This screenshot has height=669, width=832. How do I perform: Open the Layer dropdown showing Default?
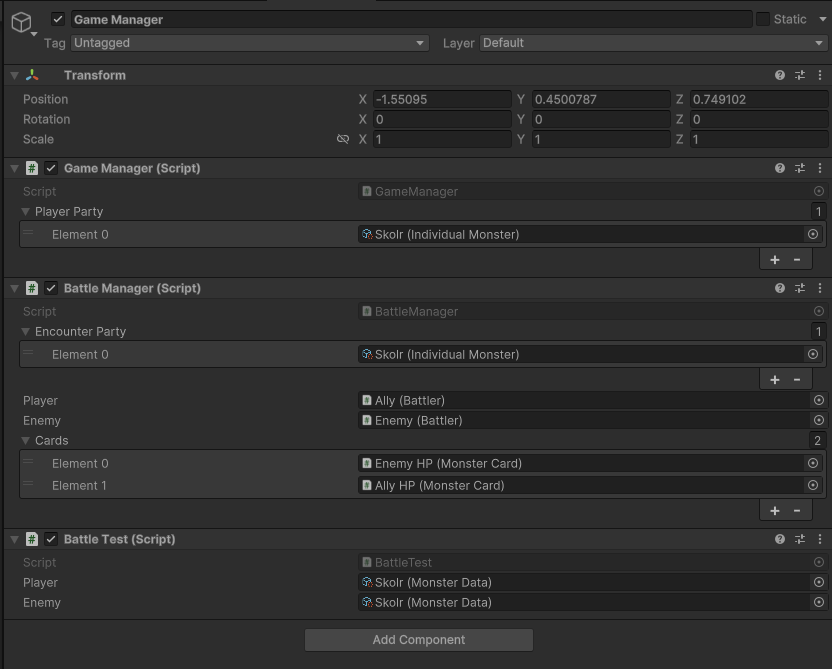coord(653,43)
